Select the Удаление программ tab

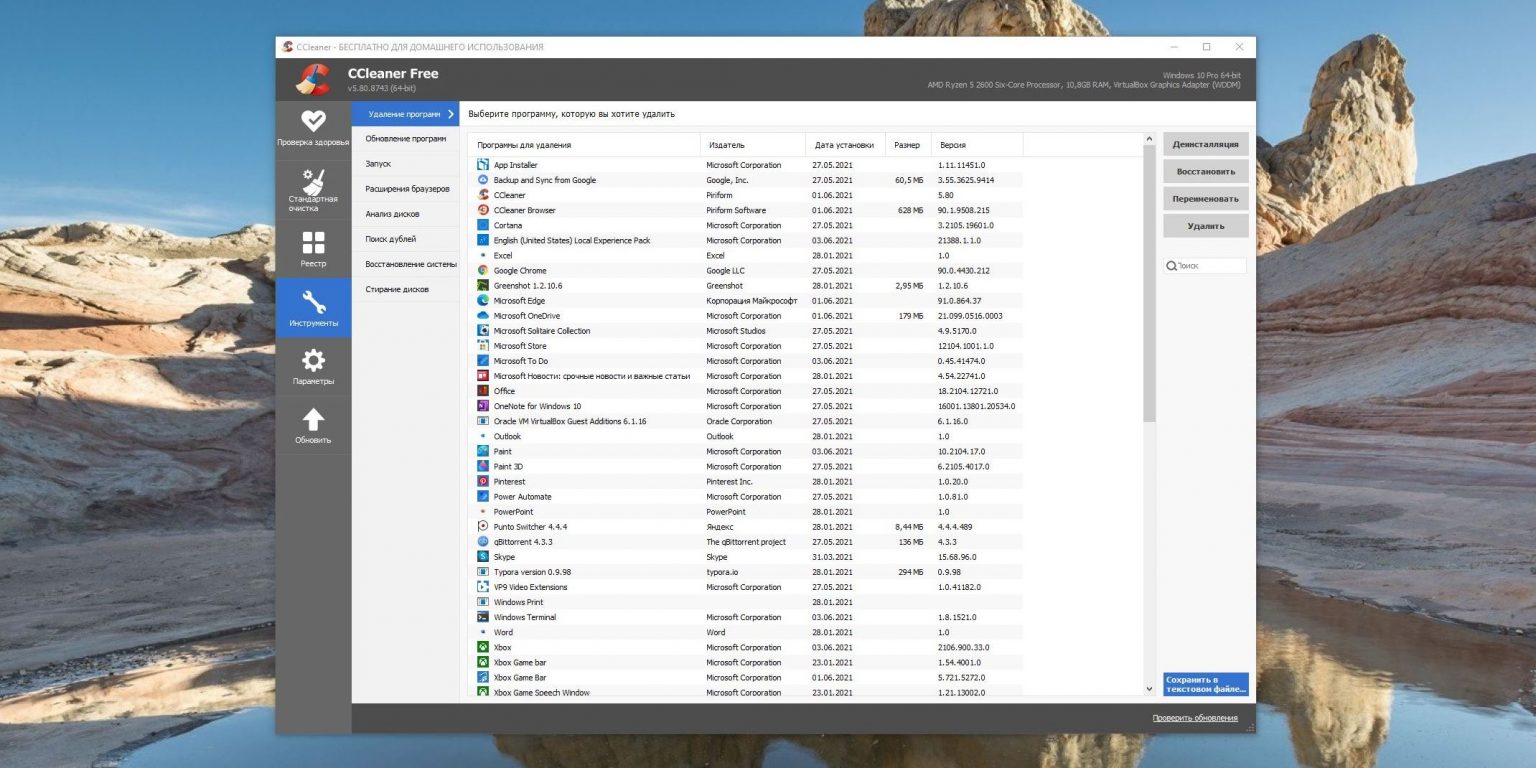(405, 114)
